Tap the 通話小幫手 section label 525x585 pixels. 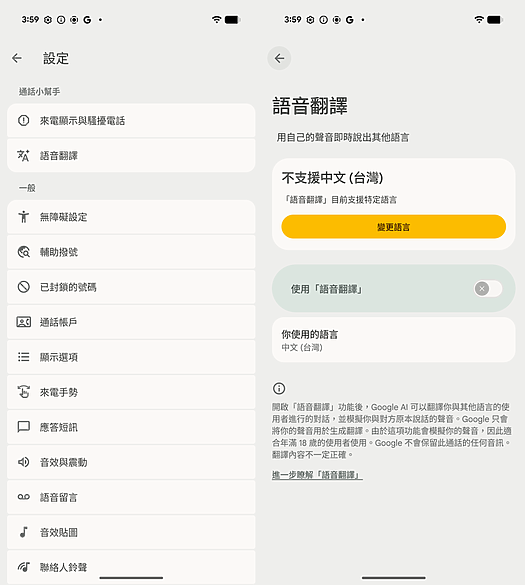tap(39, 91)
